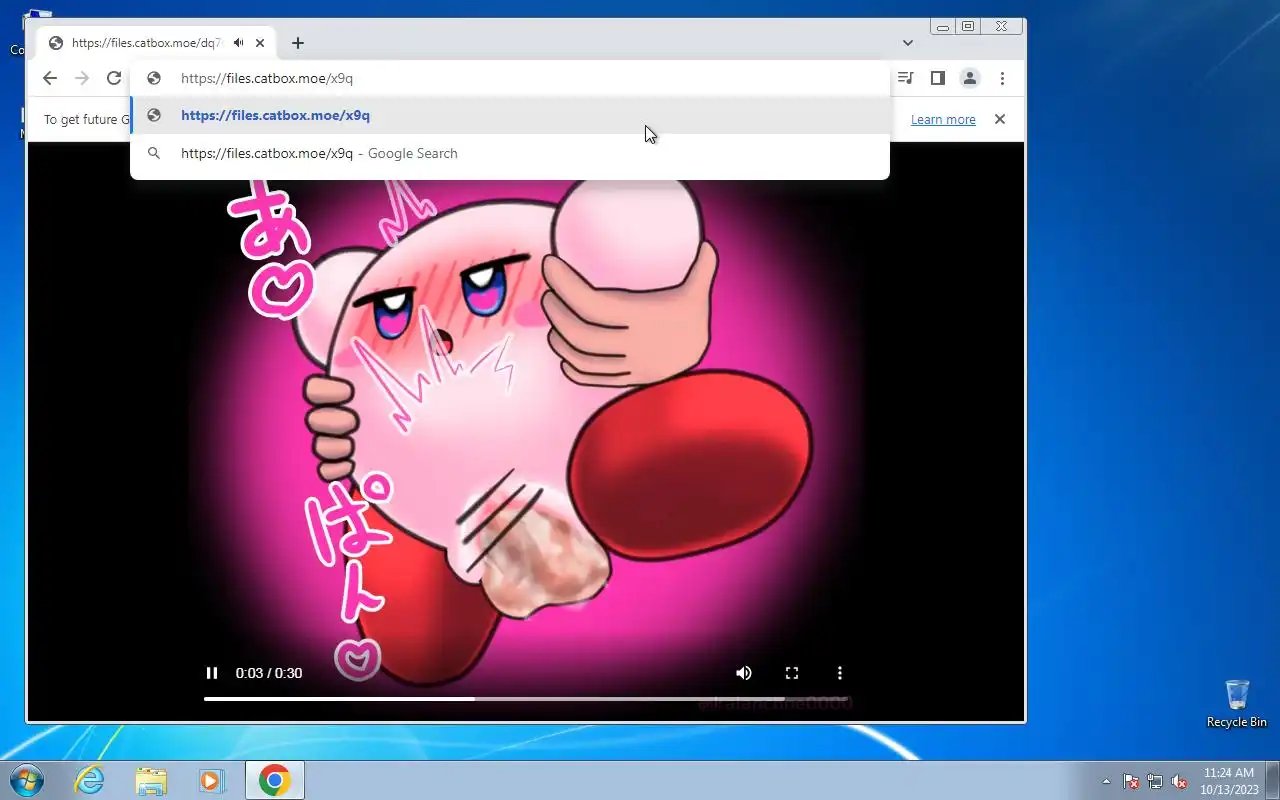Close the files.catbox.moe tab
1280x800 pixels.
pyautogui.click(x=260, y=43)
